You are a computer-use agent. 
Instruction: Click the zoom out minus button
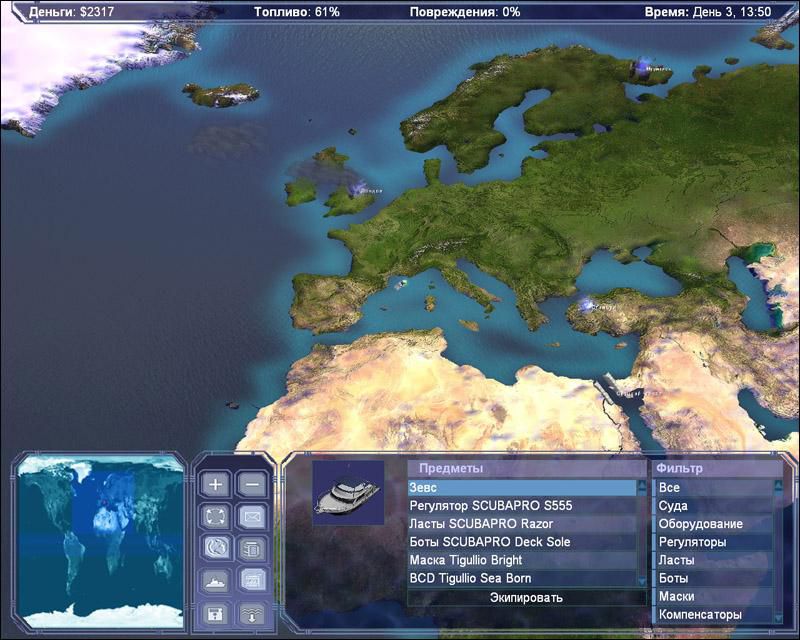tap(252, 485)
